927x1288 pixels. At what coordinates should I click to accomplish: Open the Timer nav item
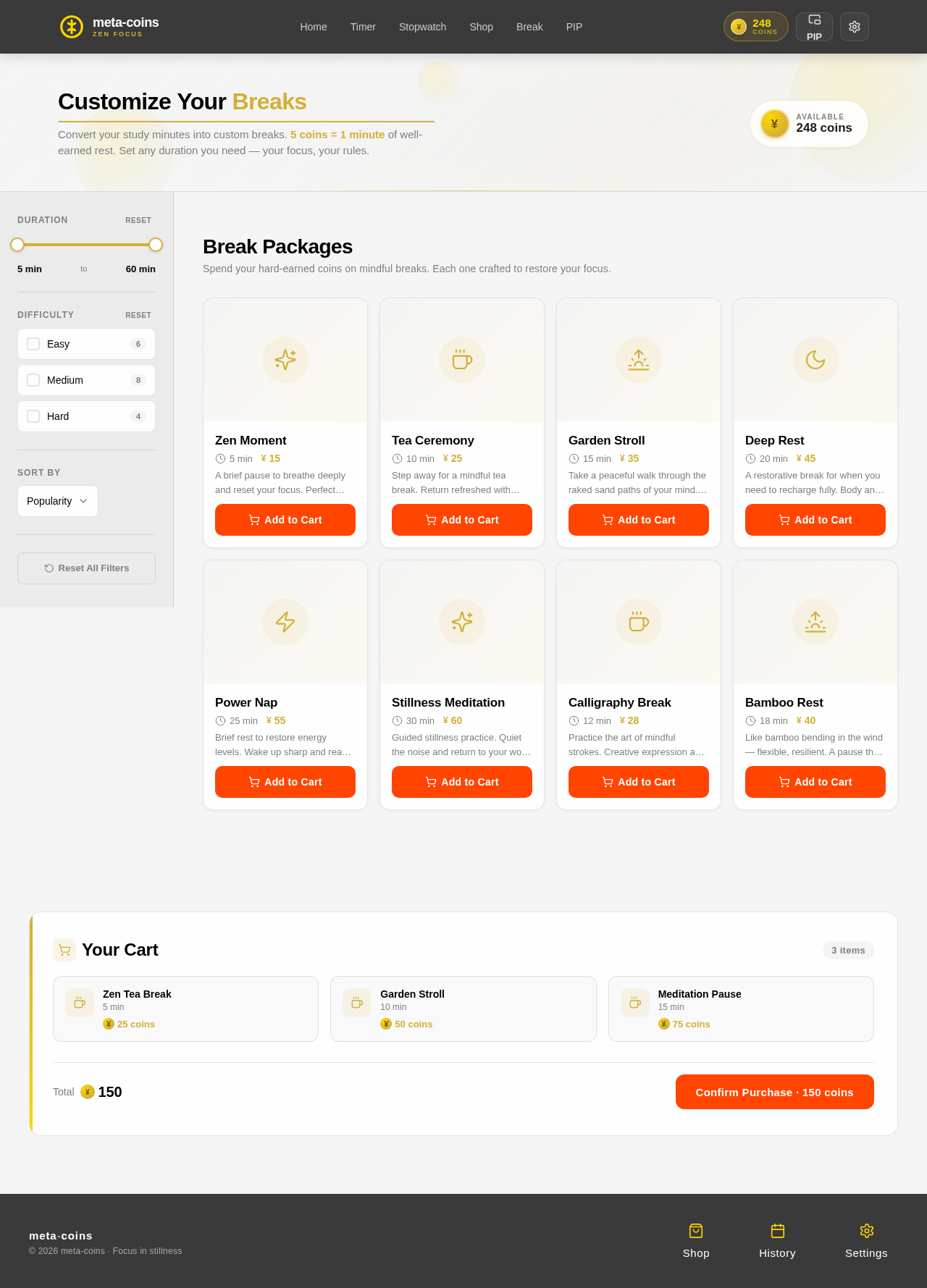tap(363, 27)
